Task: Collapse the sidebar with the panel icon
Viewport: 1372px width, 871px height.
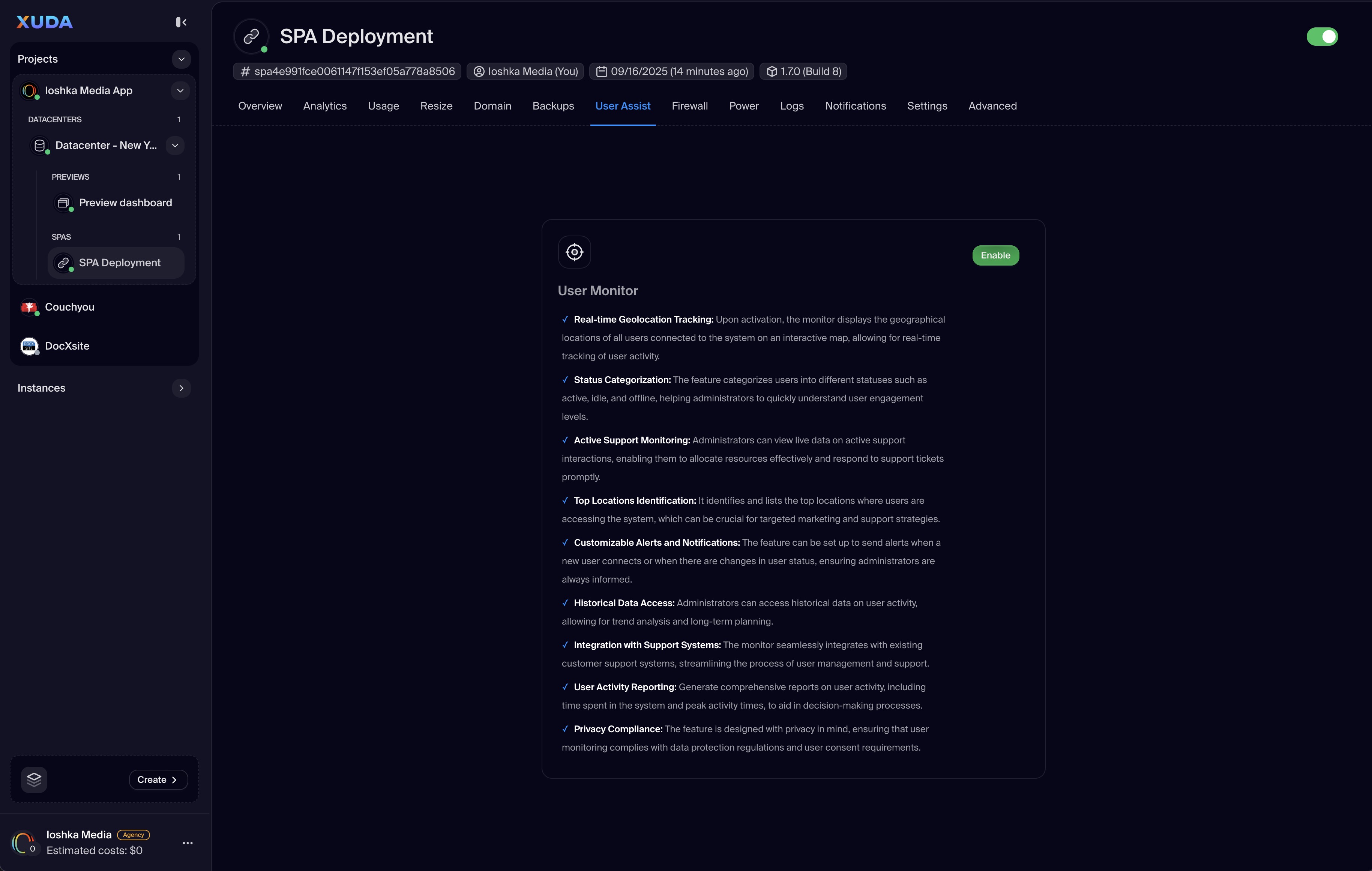Action: 181,22
